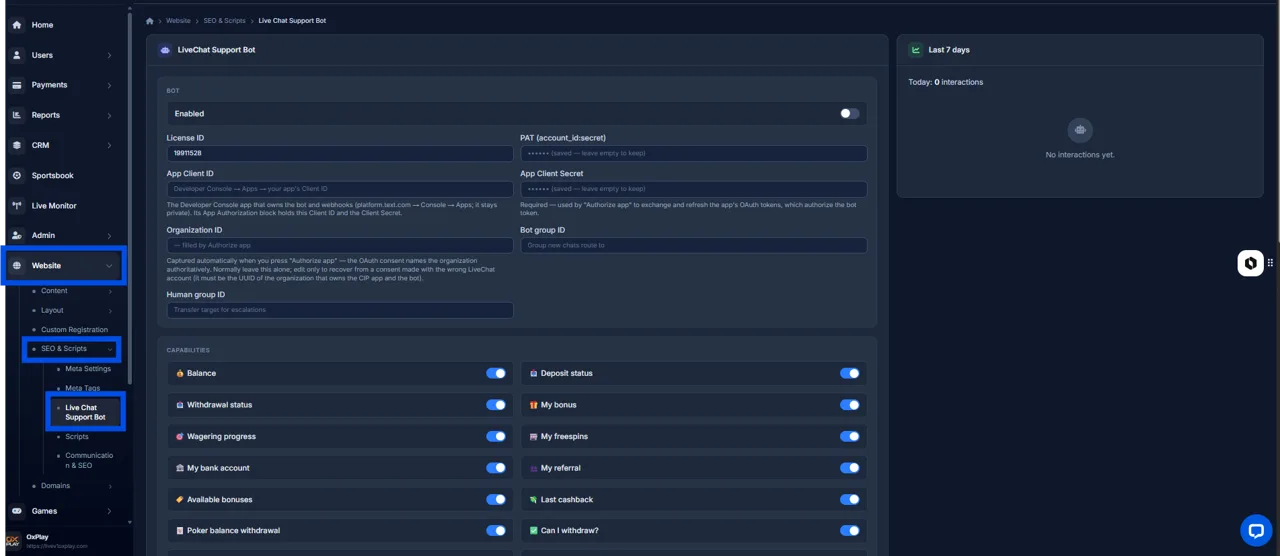1280x556 pixels.
Task: Open Meta Settings in sidebar
Action: click(x=88, y=369)
